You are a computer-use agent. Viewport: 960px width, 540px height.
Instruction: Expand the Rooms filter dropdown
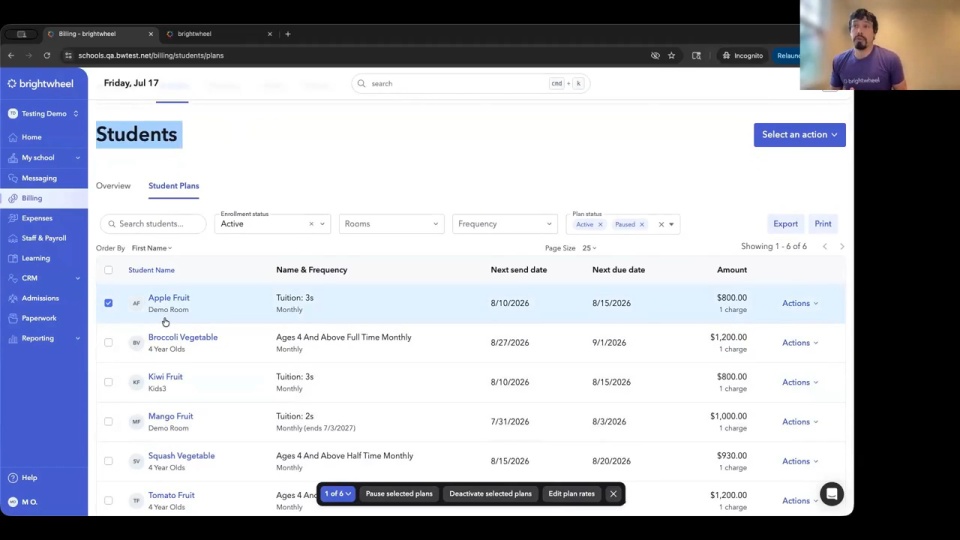[391, 224]
